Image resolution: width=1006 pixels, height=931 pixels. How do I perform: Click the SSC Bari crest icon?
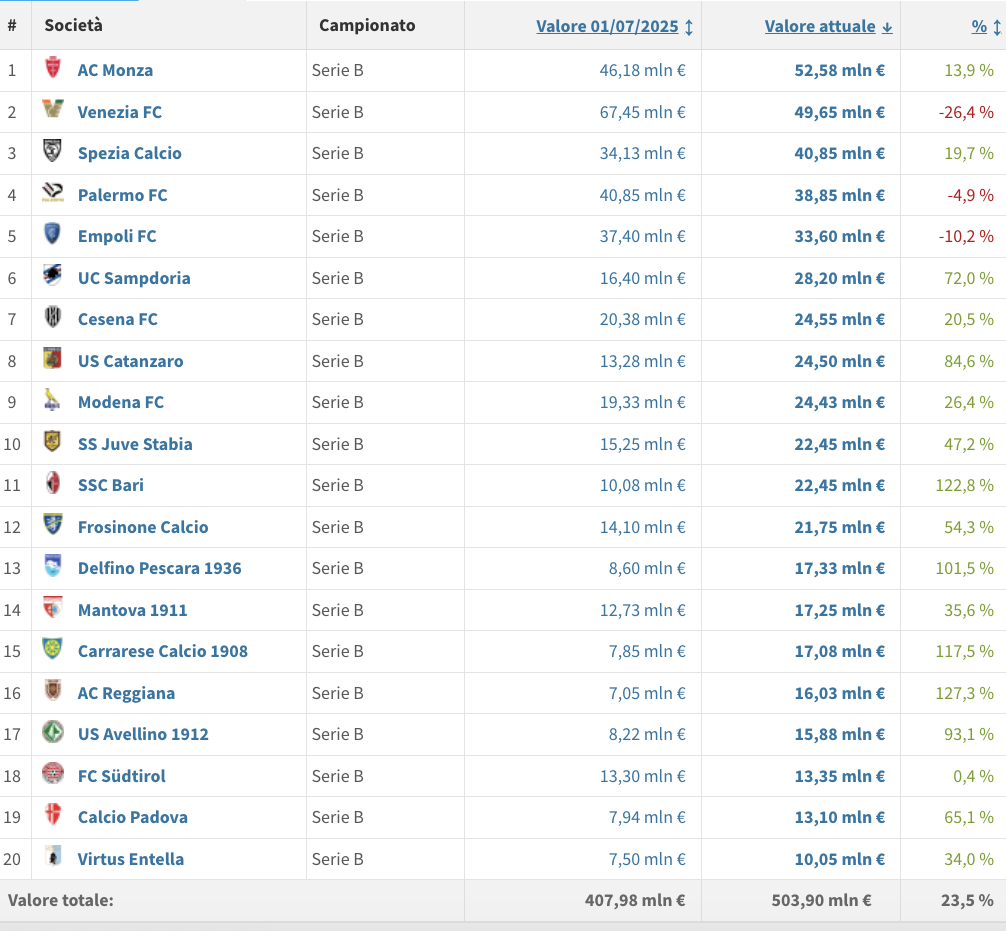53,484
